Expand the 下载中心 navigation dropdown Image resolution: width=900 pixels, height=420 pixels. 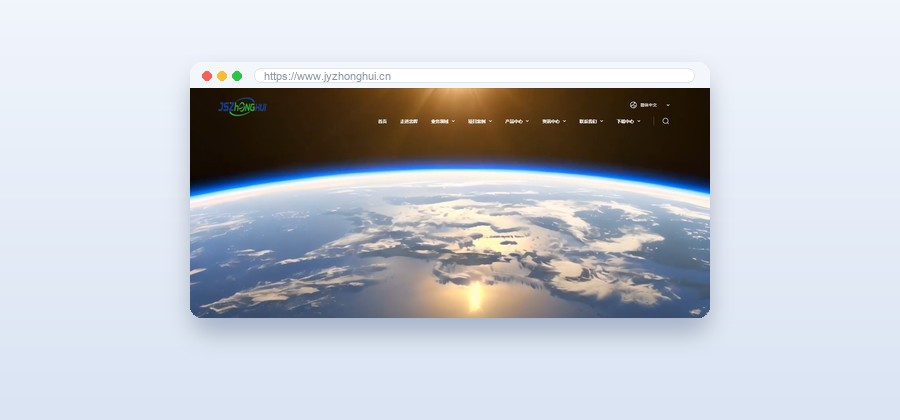click(x=629, y=122)
